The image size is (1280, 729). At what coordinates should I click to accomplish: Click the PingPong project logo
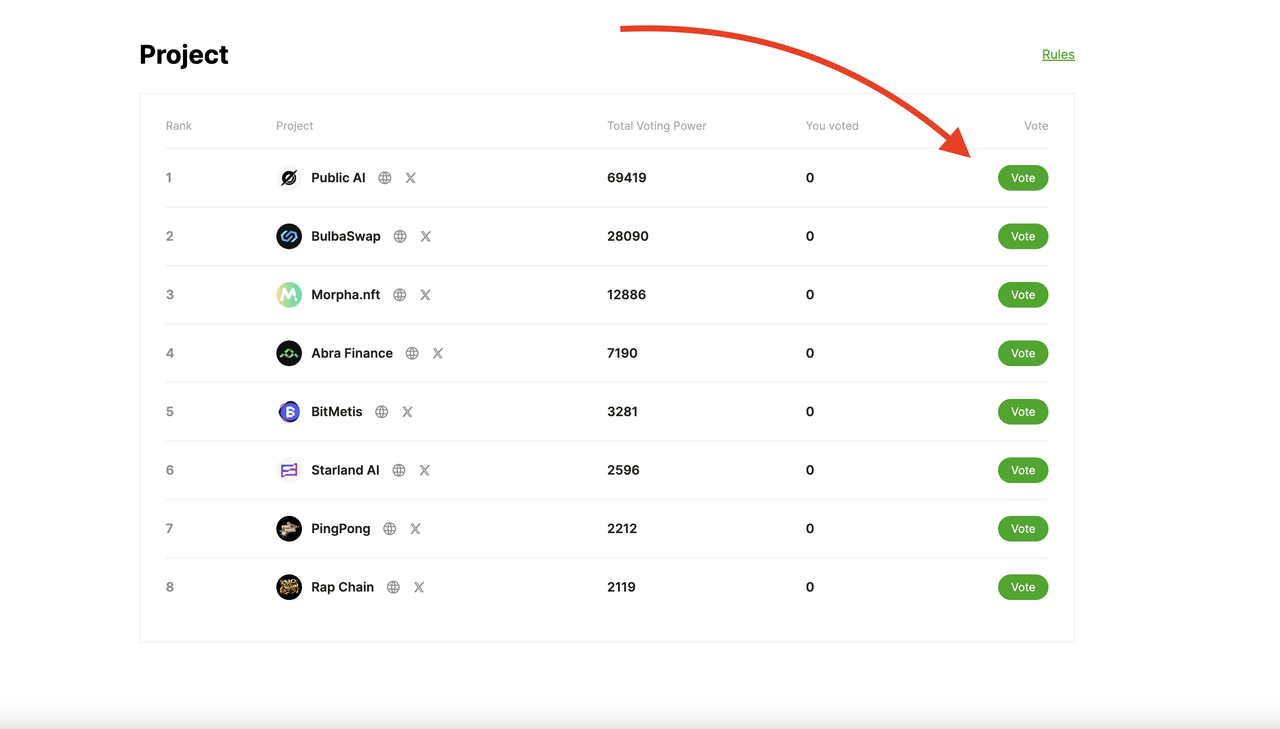[x=289, y=529]
